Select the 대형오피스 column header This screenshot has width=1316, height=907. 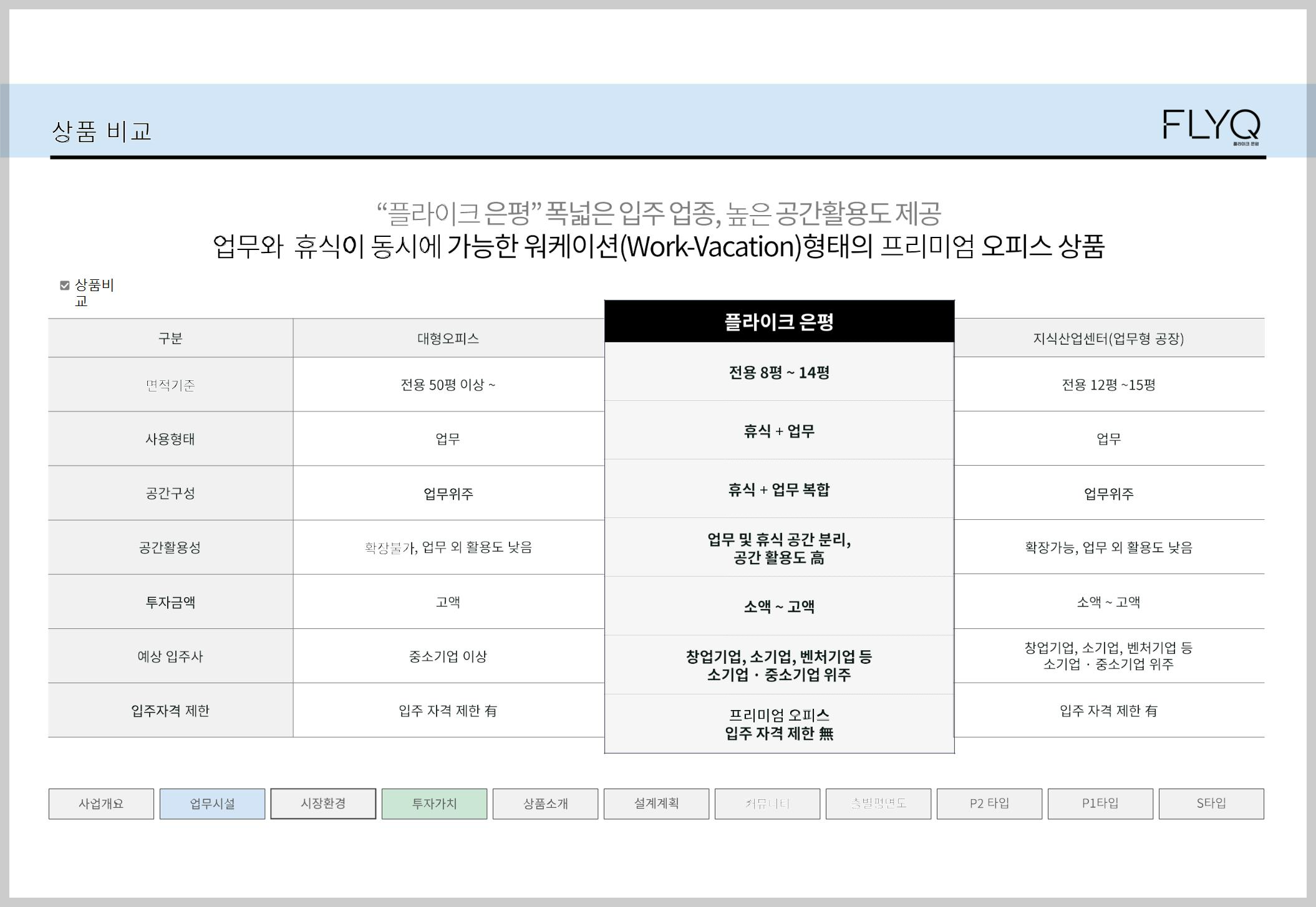click(448, 338)
